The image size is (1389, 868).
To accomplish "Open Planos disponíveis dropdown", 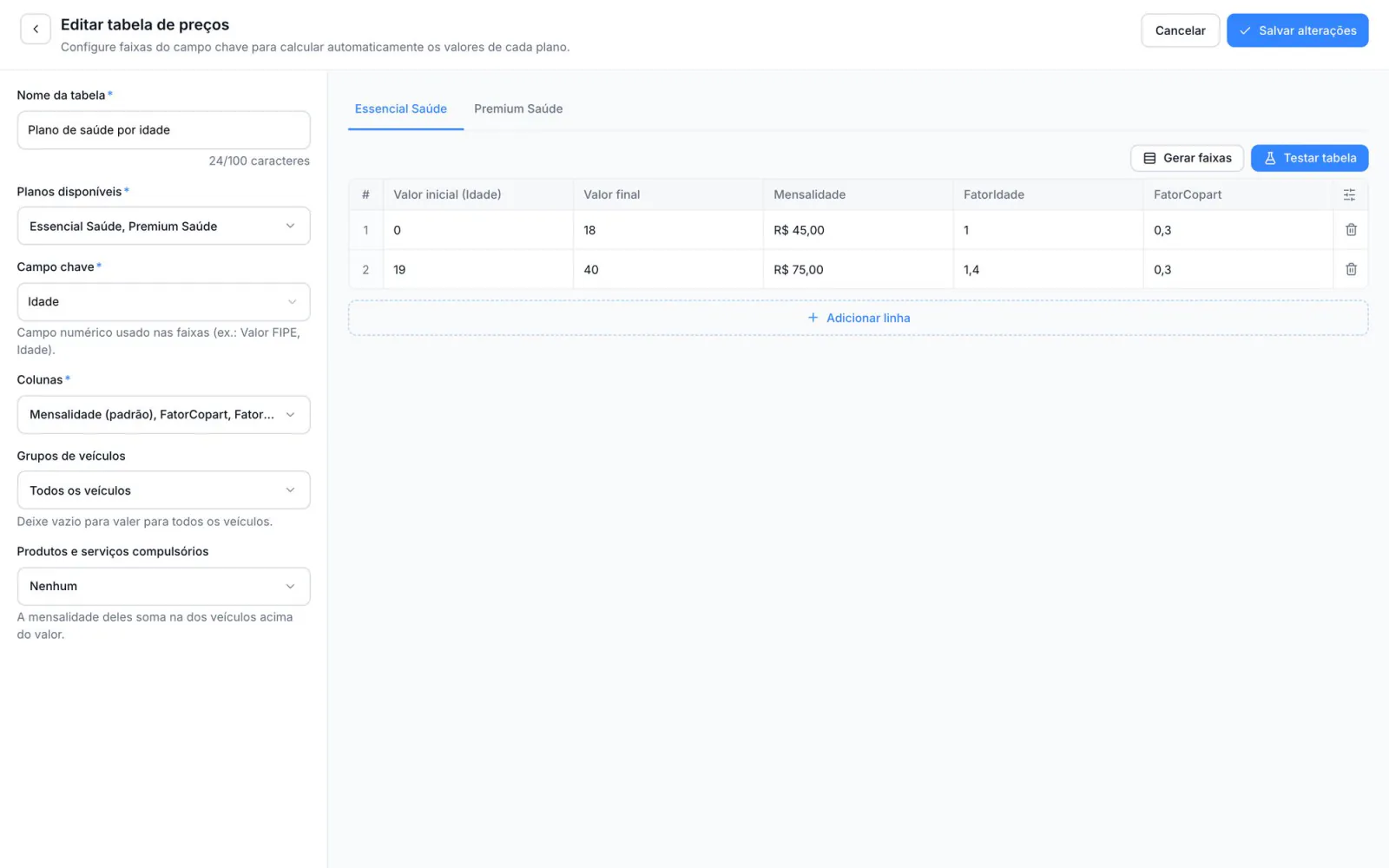I will pos(163,226).
